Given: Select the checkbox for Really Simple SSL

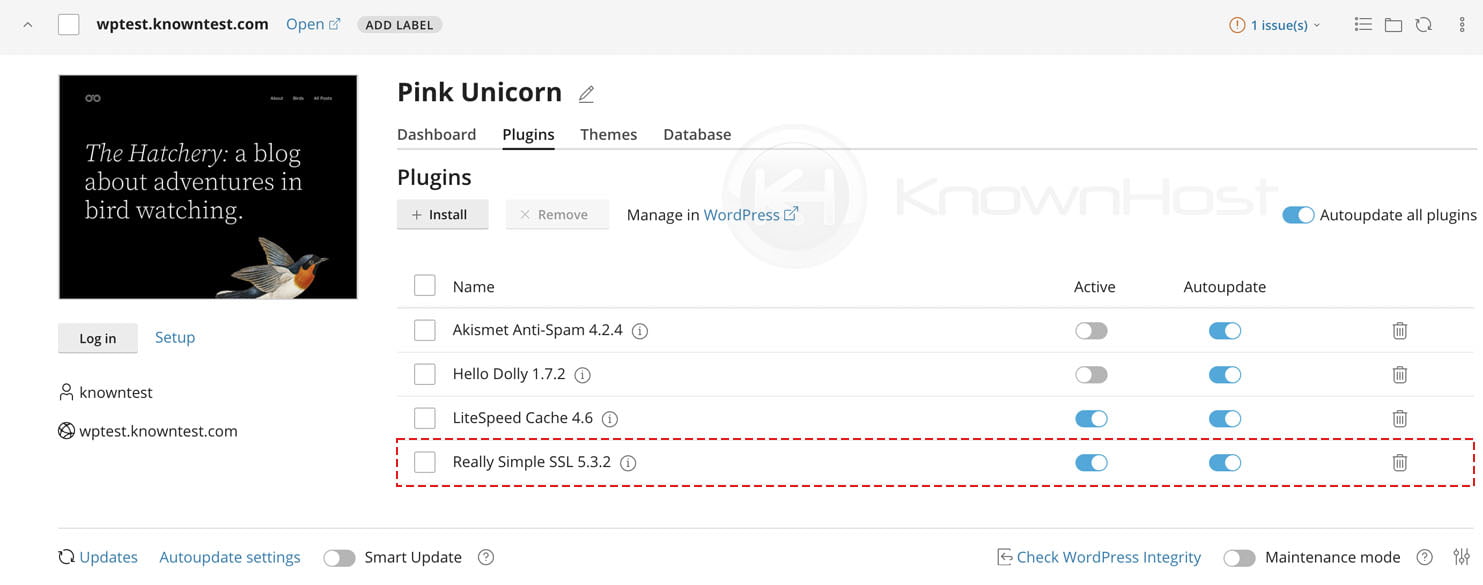Looking at the screenshot, I should [x=424, y=462].
